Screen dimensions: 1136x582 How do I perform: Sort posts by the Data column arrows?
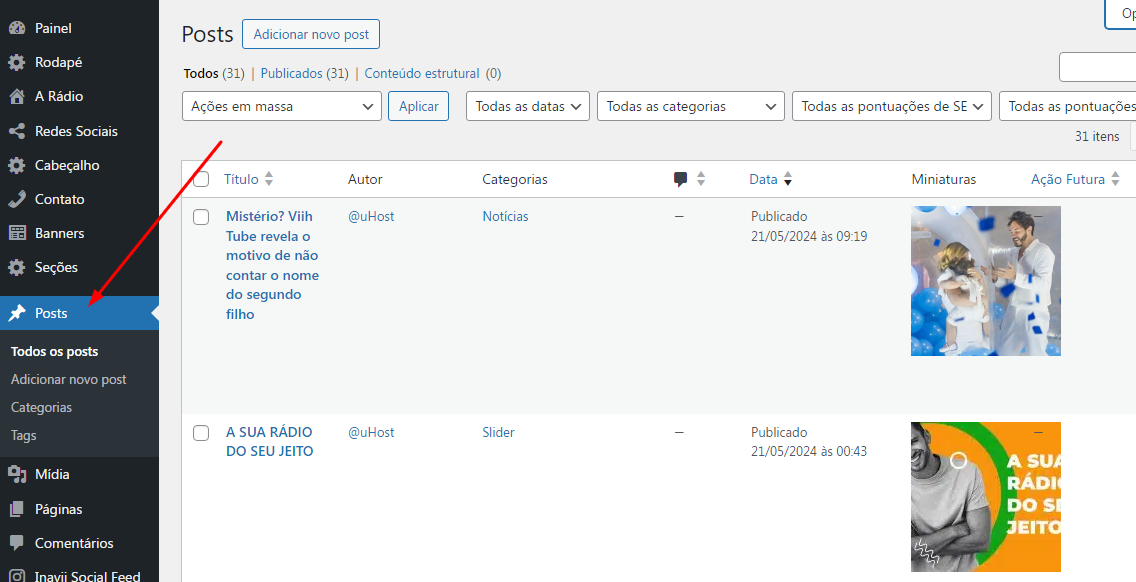789,179
